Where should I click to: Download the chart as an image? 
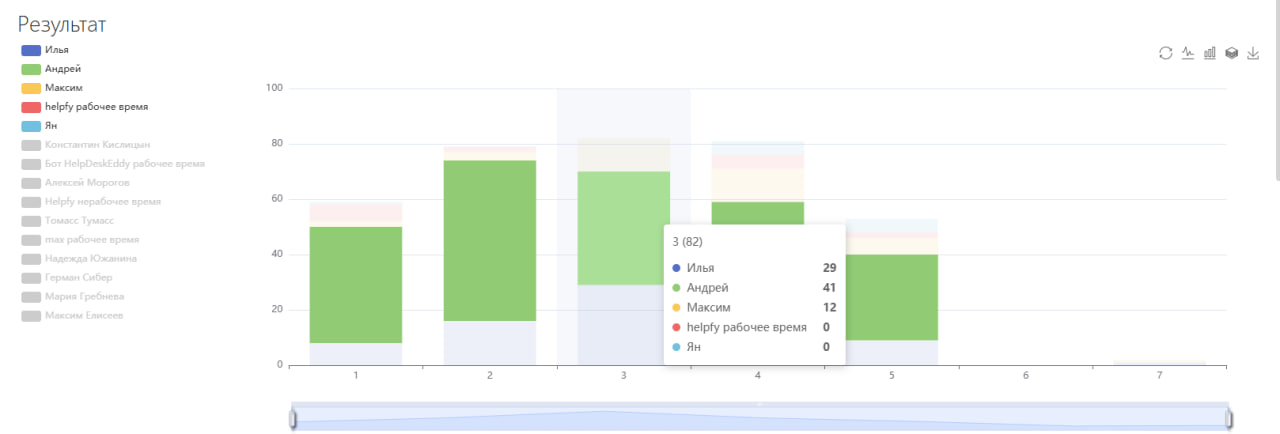tap(1254, 53)
